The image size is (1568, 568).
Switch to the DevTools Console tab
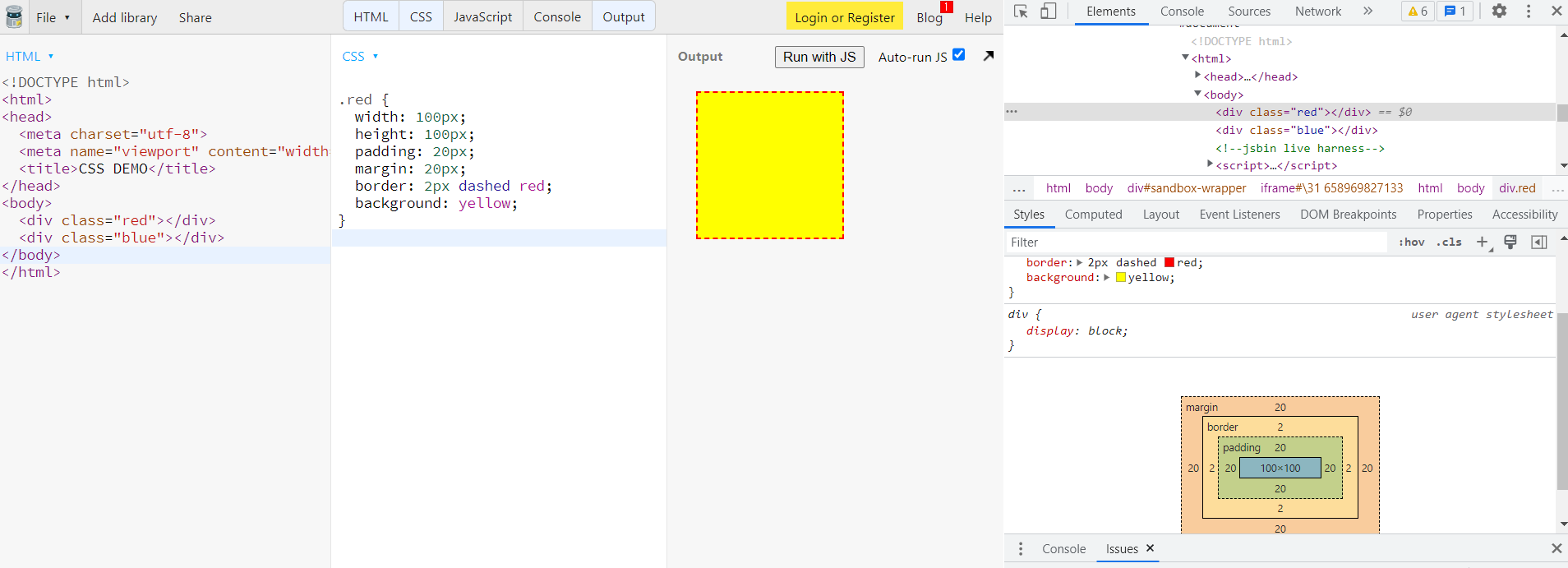coord(1182,12)
